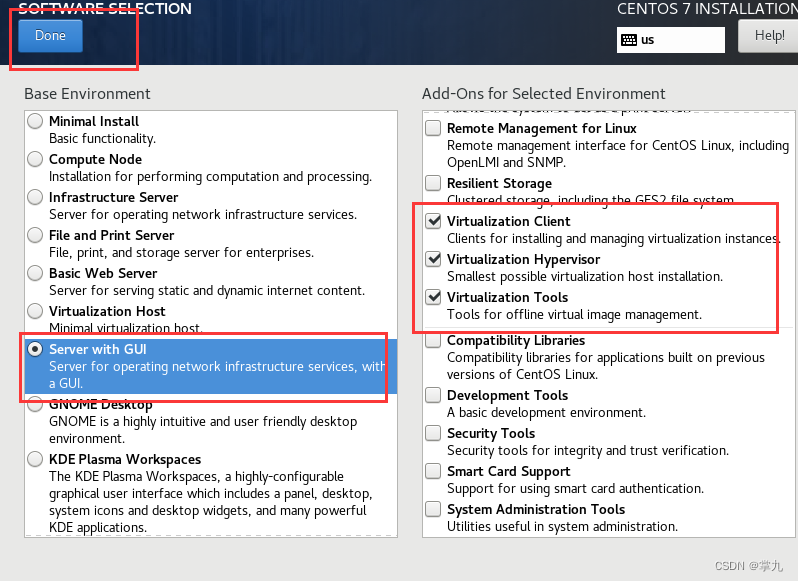Choose GNOME Desktop radio button
The image size is (798, 581).
click(35, 404)
